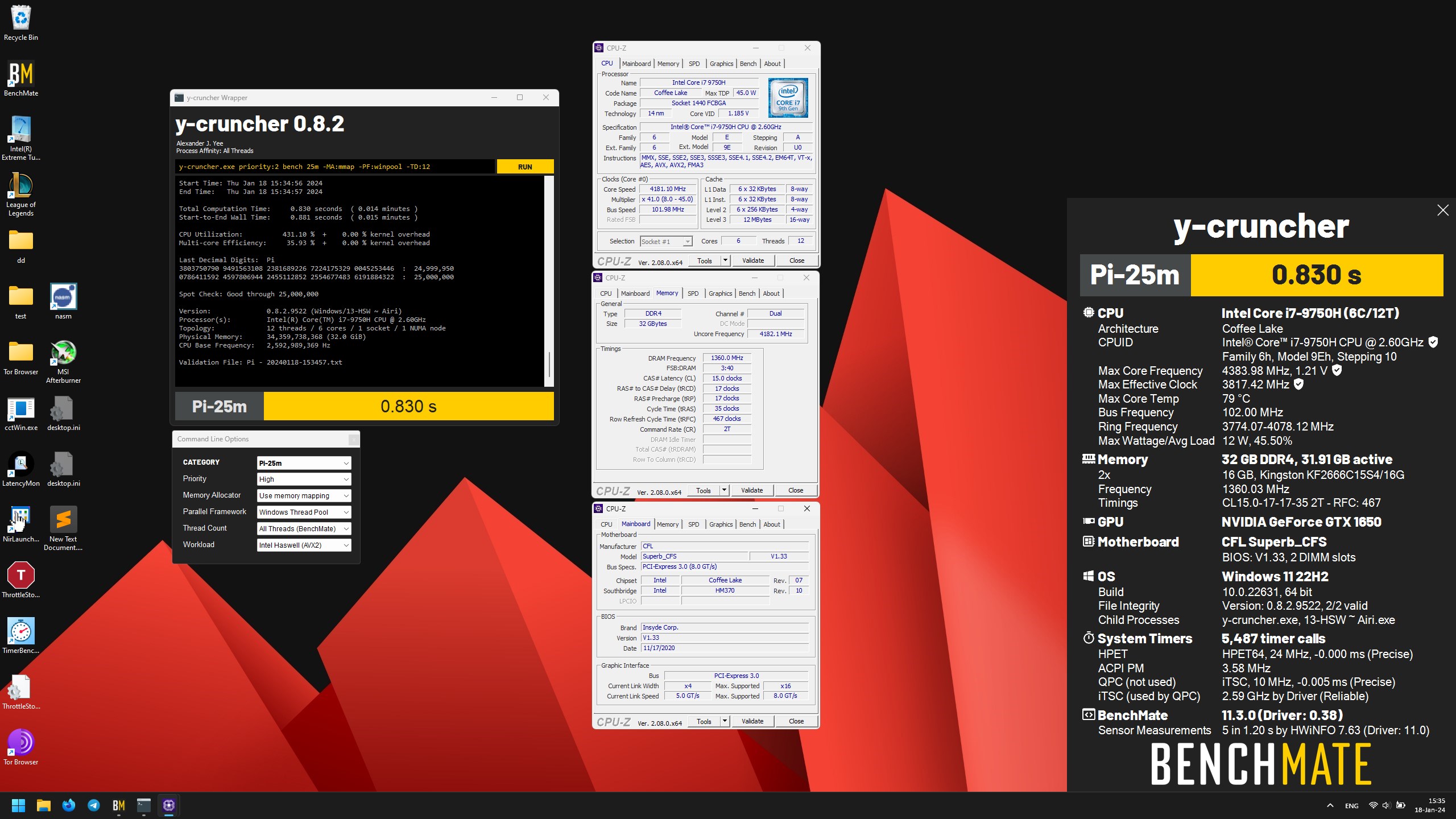Open the NirLauncher desktop shortcut
The image size is (1456, 819).
(x=21, y=525)
